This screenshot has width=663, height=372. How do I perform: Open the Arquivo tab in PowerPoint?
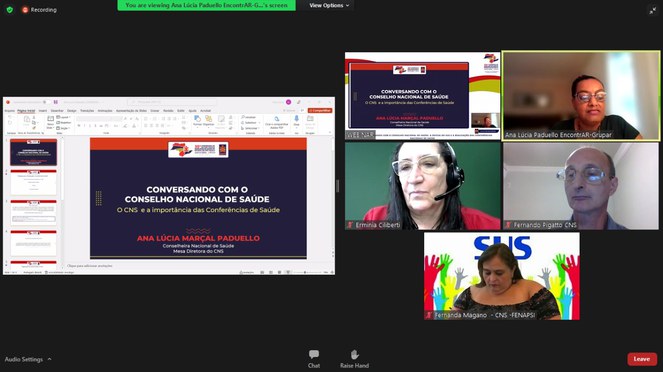tap(9, 111)
